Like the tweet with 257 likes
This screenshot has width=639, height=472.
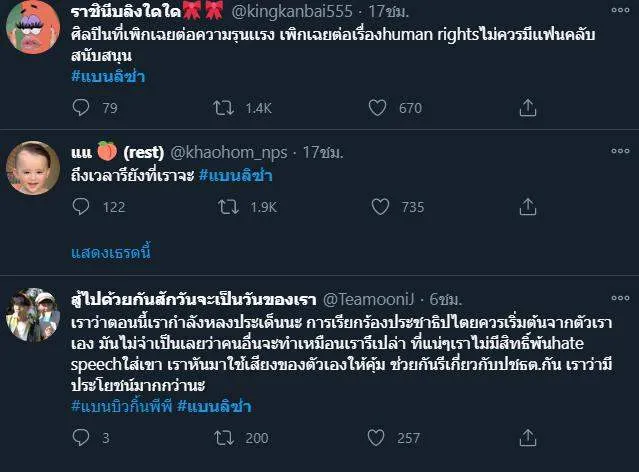[379, 437]
